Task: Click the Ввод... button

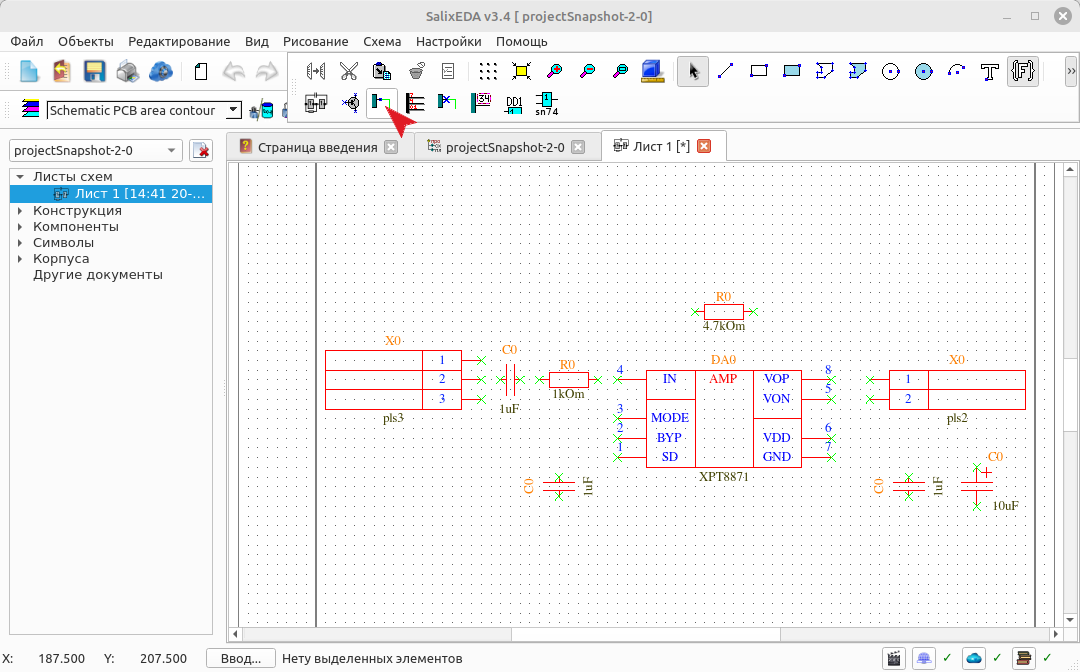Action: (241, 659)
